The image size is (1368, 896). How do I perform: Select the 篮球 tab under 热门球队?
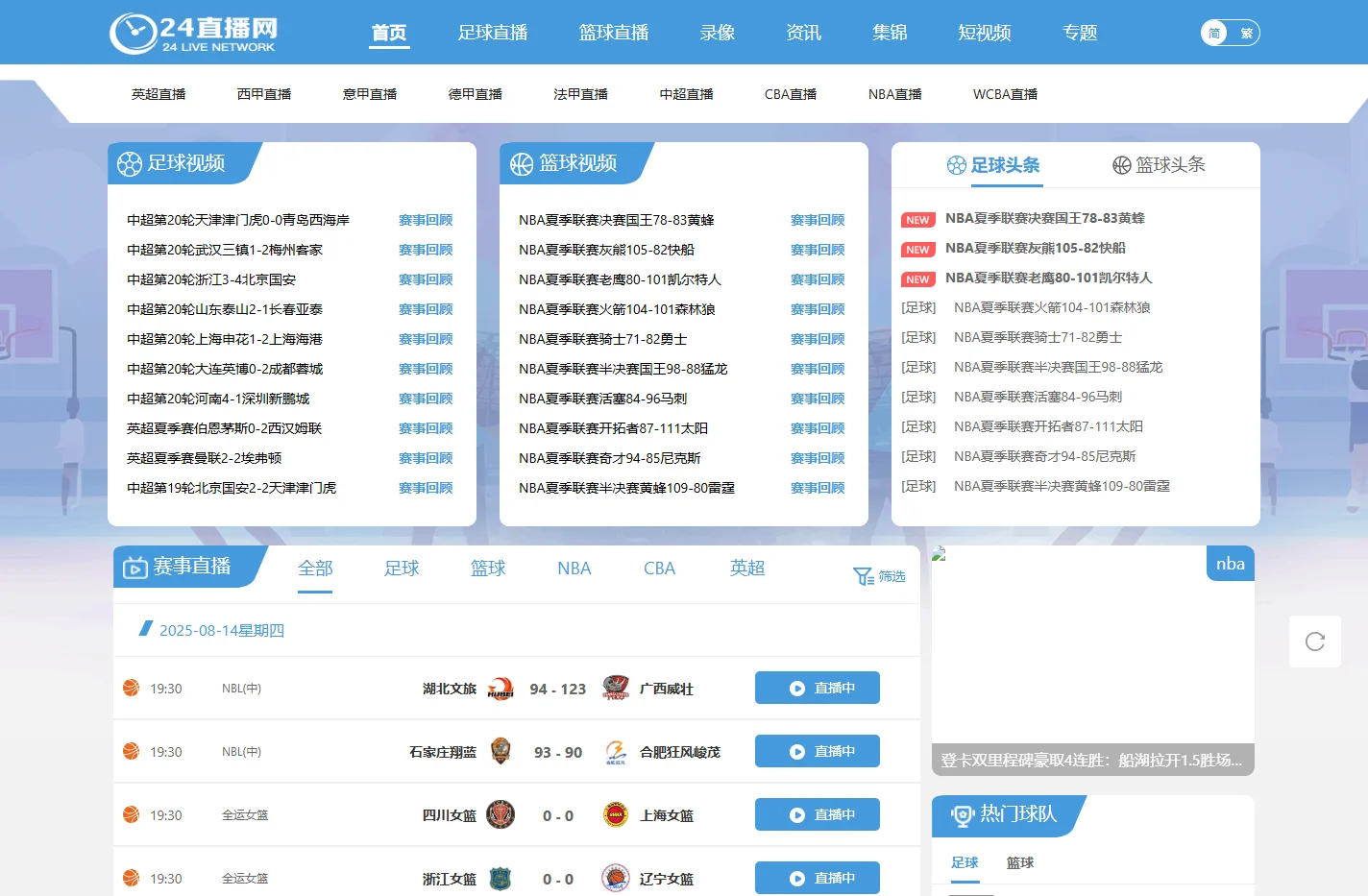[x=1020, y=862]
